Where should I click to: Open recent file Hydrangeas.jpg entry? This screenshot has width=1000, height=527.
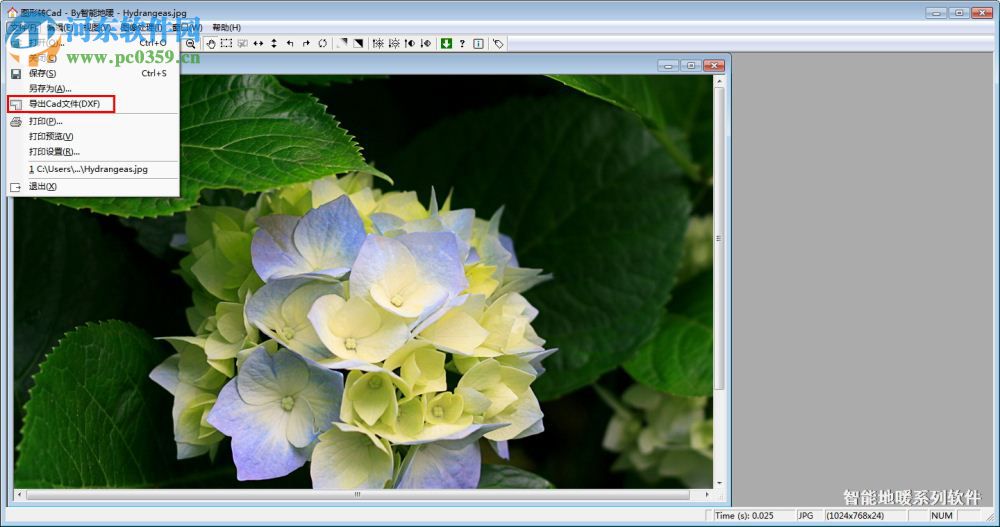click(x=88, y=169)
